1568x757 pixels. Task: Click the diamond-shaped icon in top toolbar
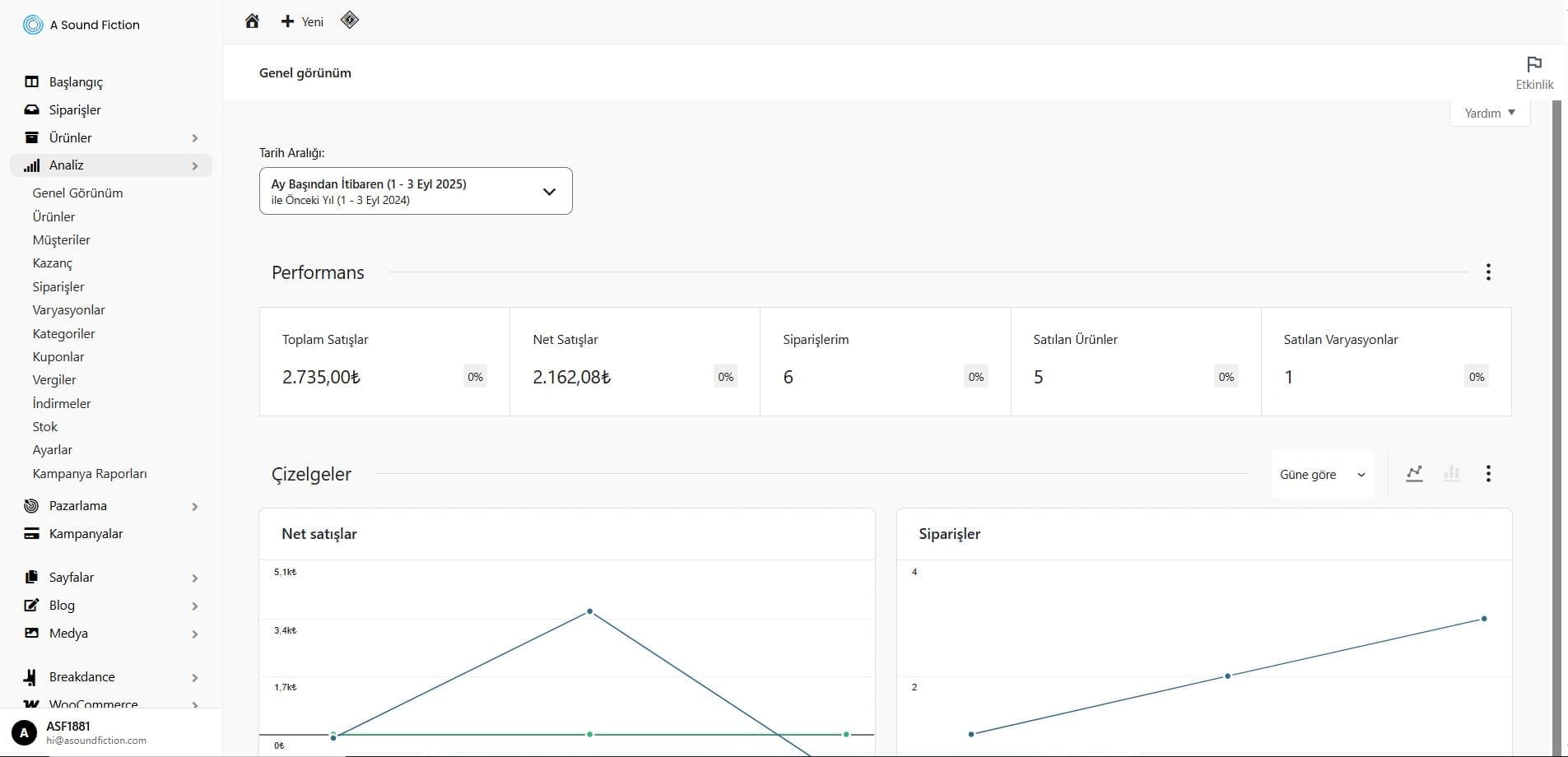coord(349,21)
